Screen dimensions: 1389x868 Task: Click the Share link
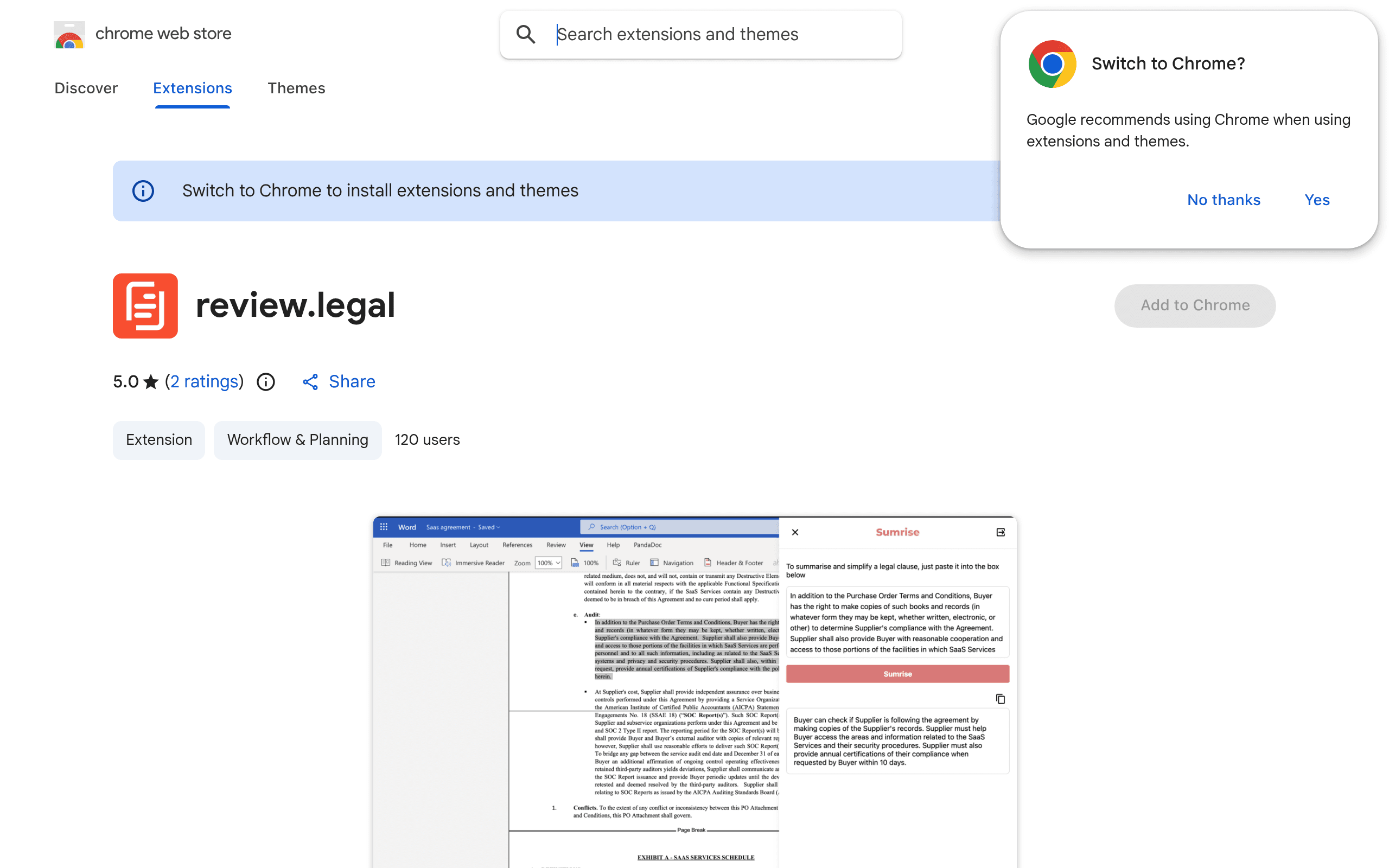tap(352, 382)
